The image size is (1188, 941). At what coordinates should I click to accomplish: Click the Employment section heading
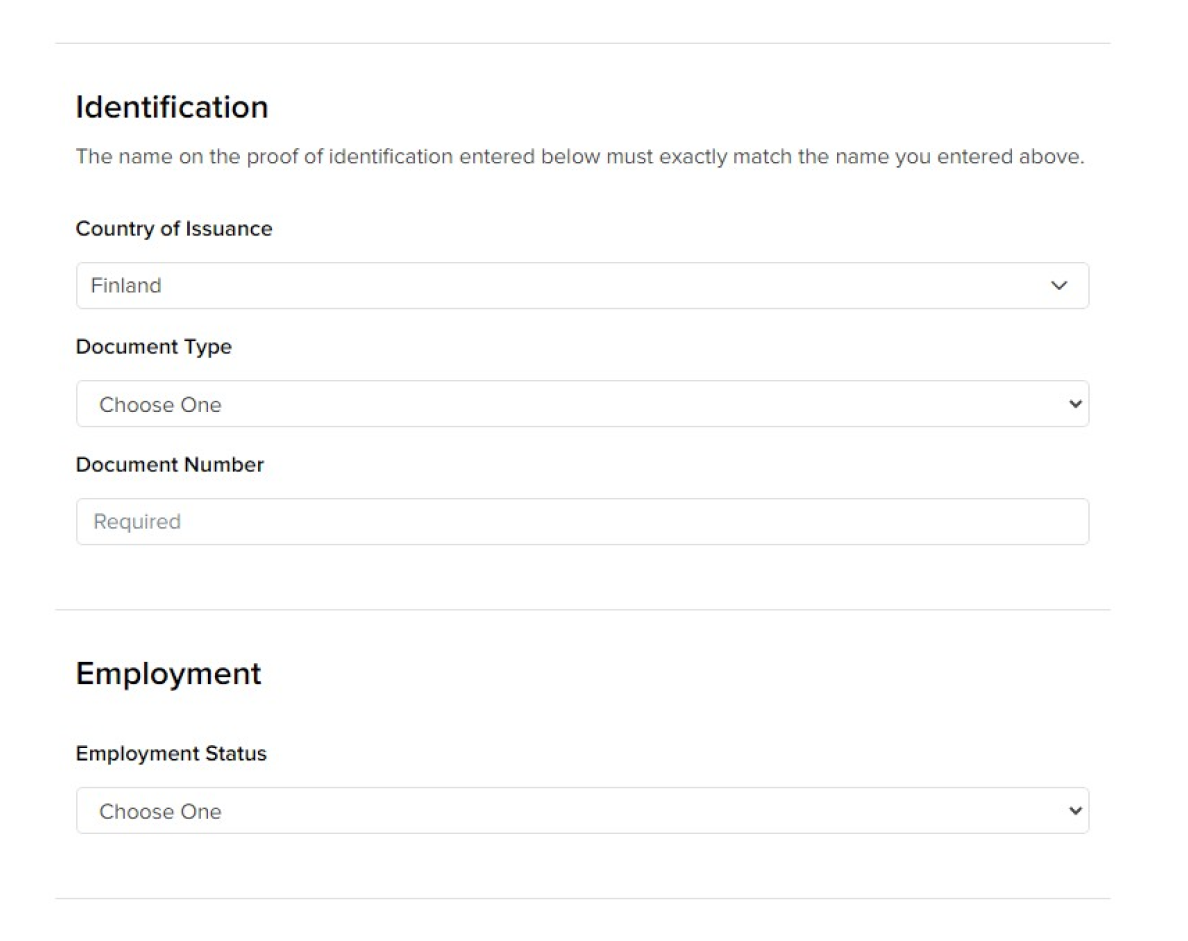coord(168,673)
